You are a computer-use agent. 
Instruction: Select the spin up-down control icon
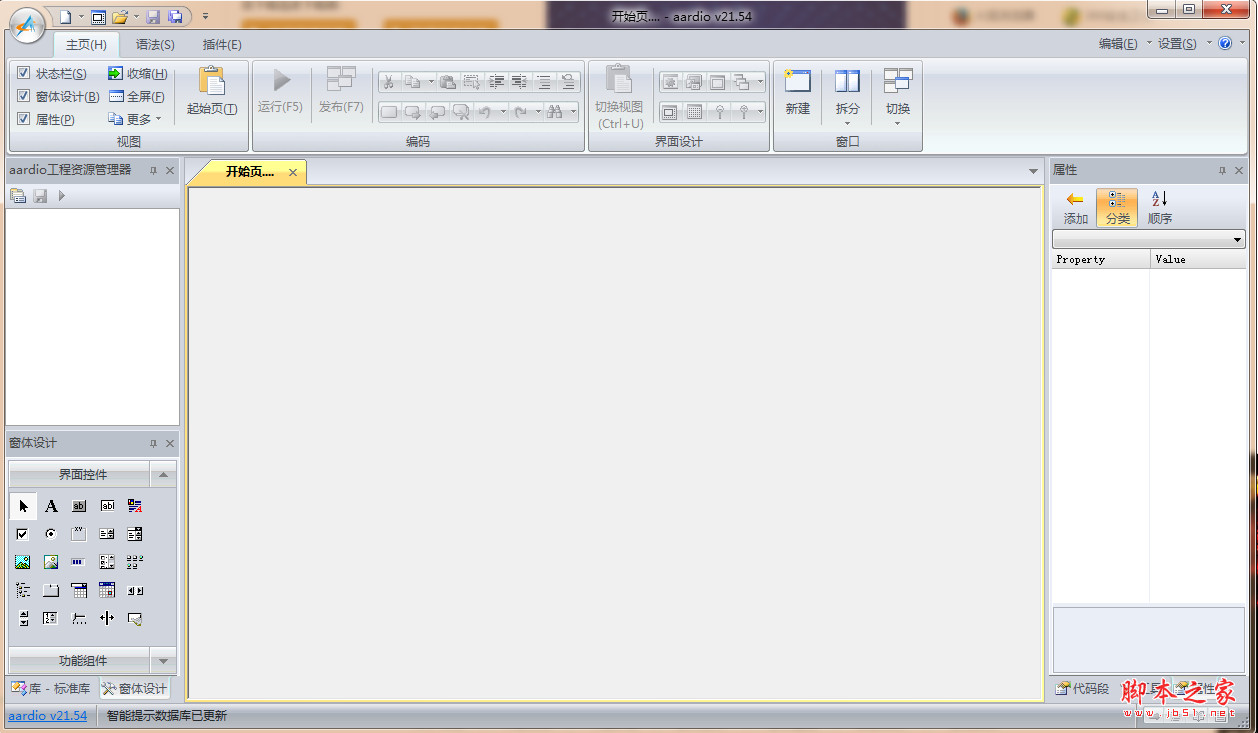click(x=23, y=618)
